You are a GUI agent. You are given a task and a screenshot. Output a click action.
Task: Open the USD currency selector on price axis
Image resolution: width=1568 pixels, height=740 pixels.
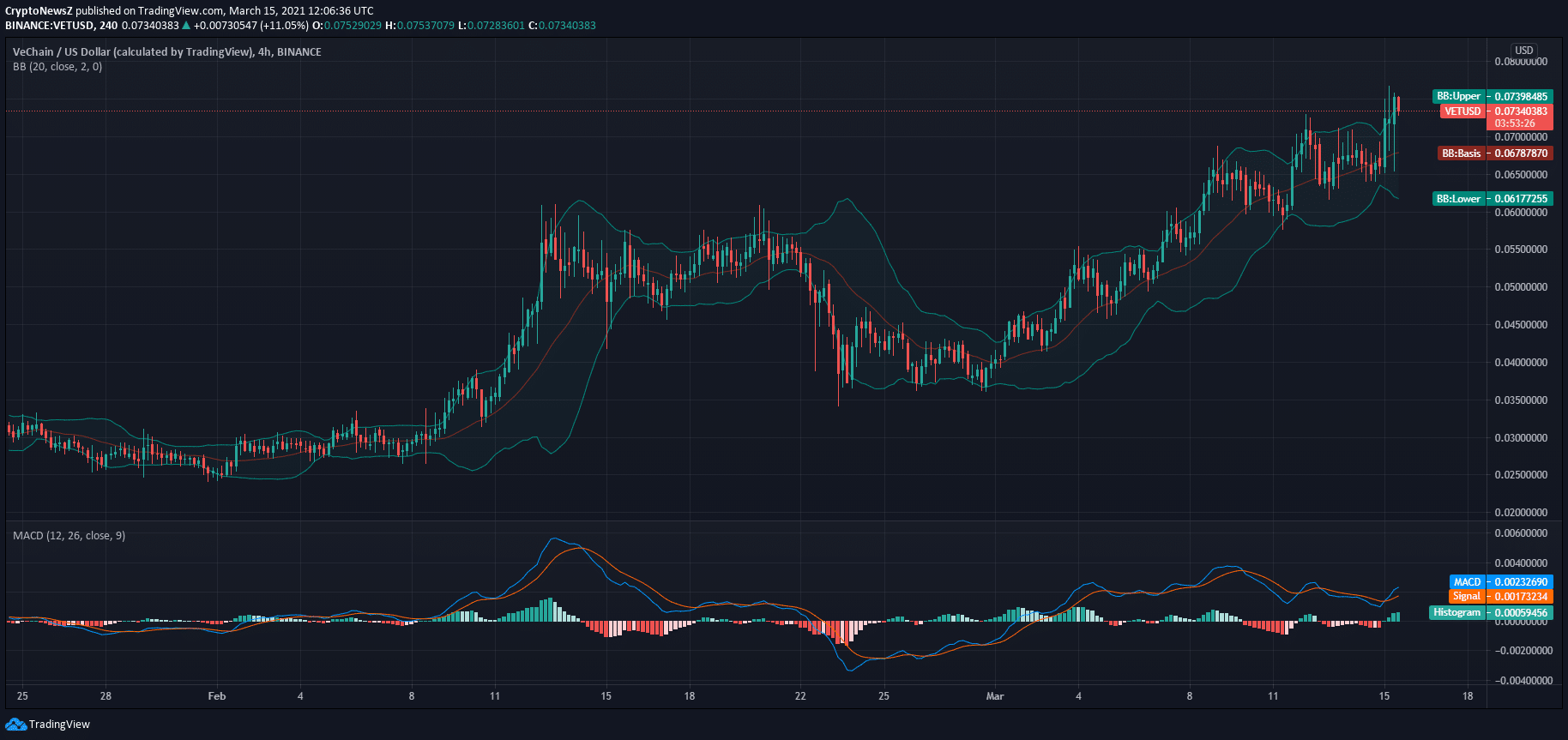1523,51
